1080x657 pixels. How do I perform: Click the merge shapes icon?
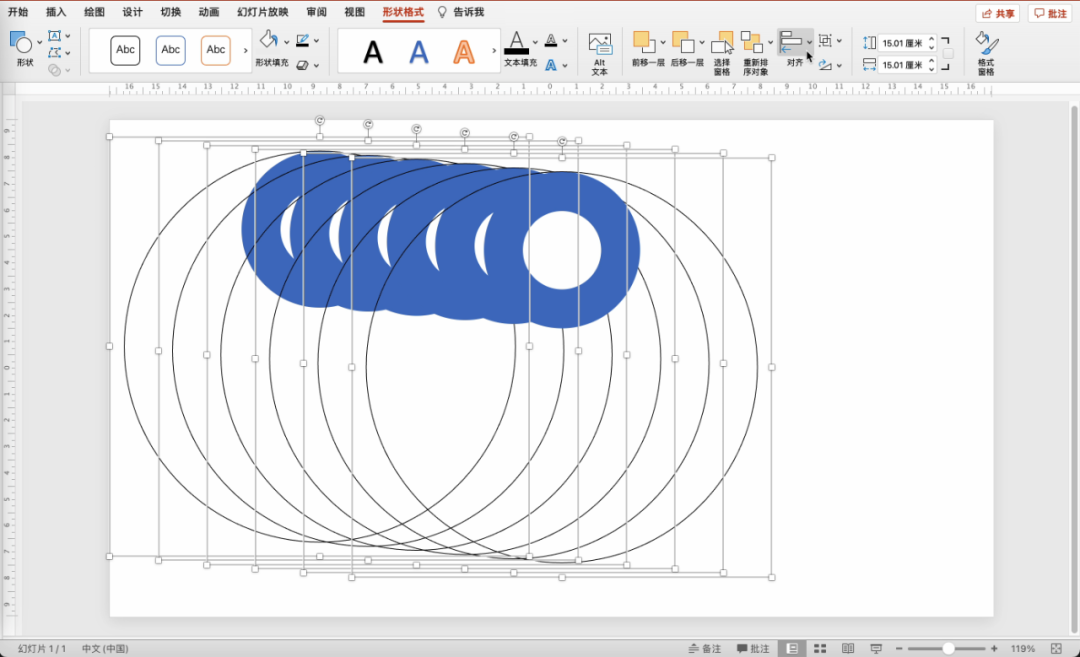coord(54,70)
